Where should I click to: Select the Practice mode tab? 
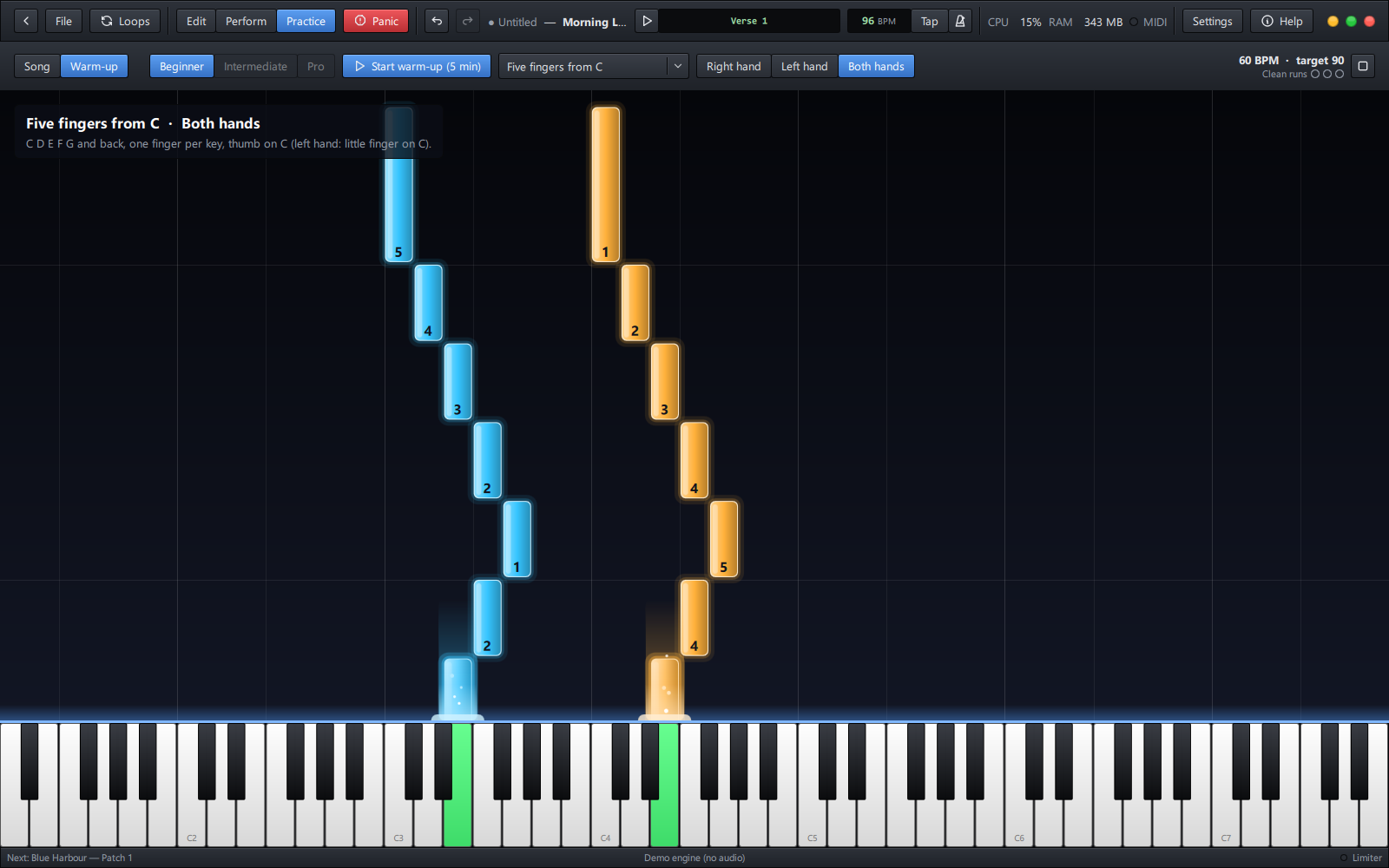[306, 21]
